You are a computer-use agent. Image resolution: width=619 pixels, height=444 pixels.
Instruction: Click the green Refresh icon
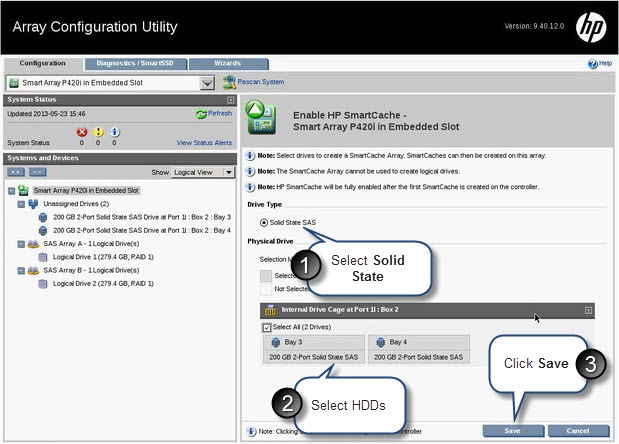[201, 114]
